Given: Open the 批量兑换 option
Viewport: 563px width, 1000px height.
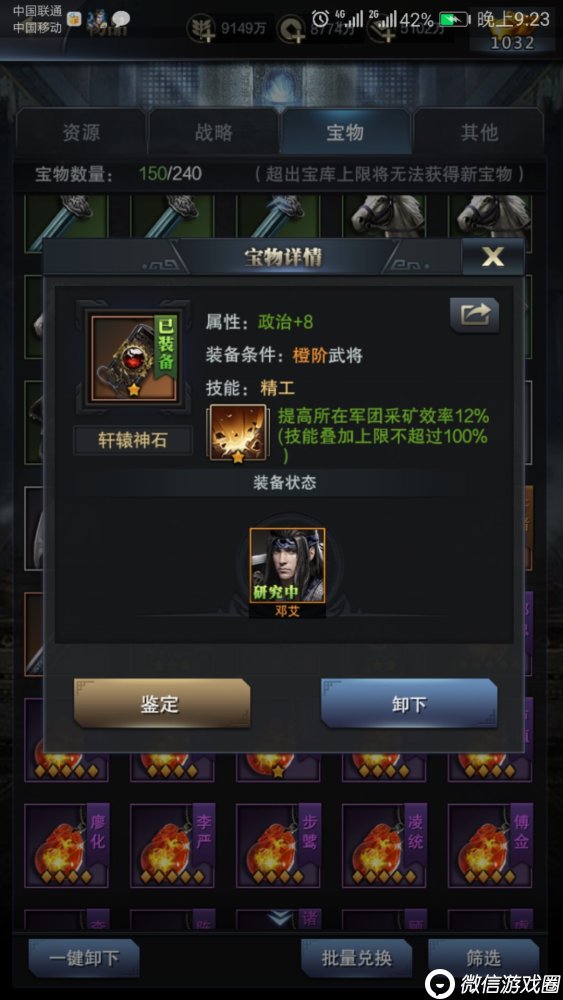Looking at the screenshot, I should coord(356,958).
